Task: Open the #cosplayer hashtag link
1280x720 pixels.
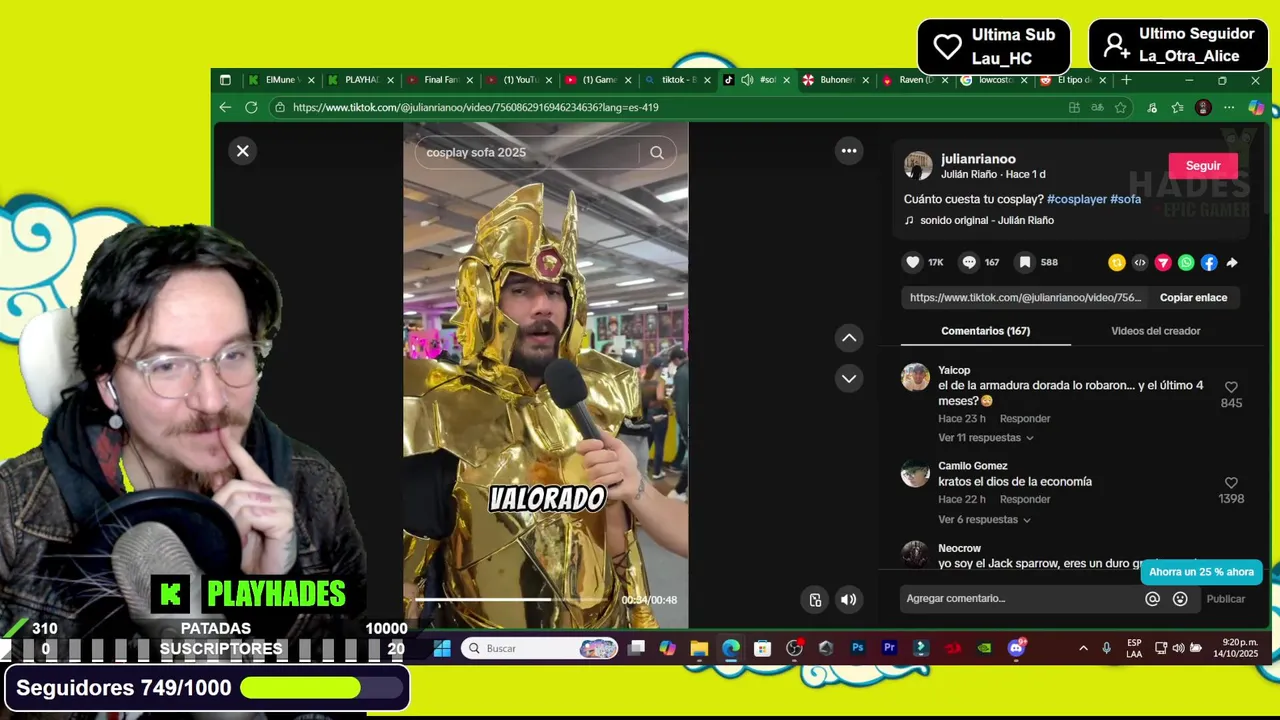Action: (1076, 200)
